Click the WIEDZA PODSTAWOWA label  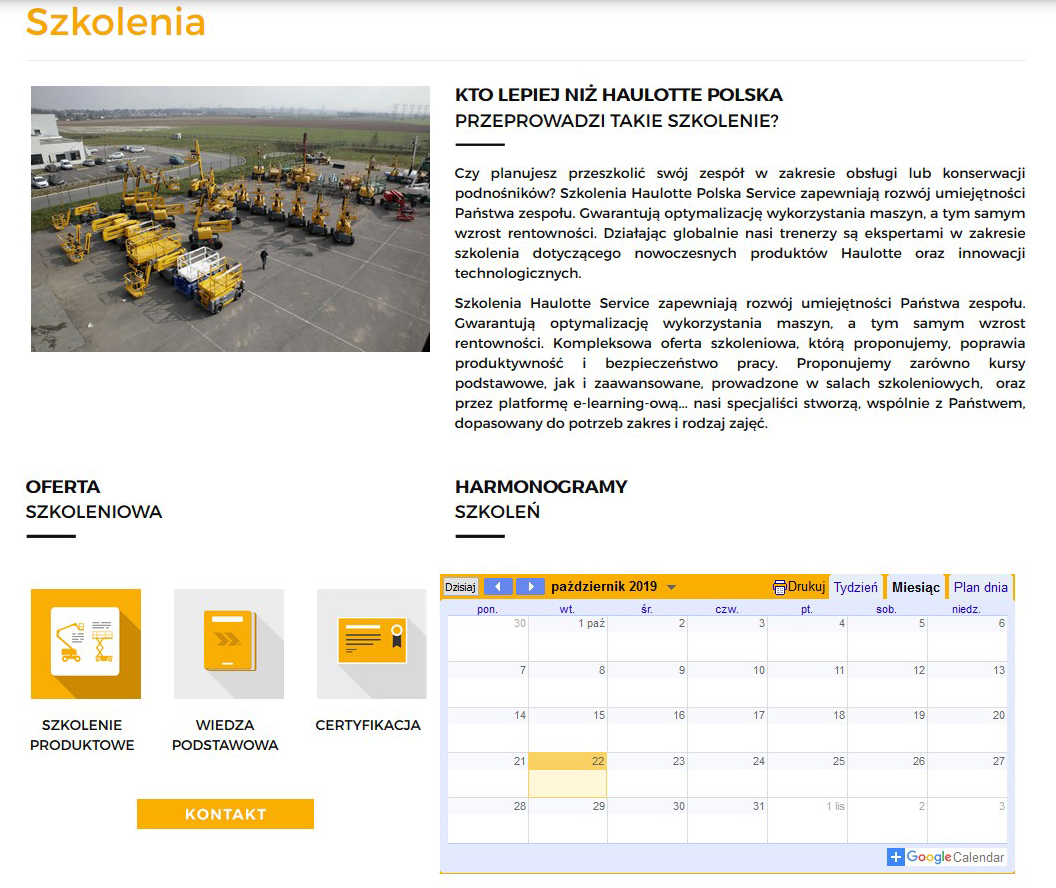pos(225,735)
